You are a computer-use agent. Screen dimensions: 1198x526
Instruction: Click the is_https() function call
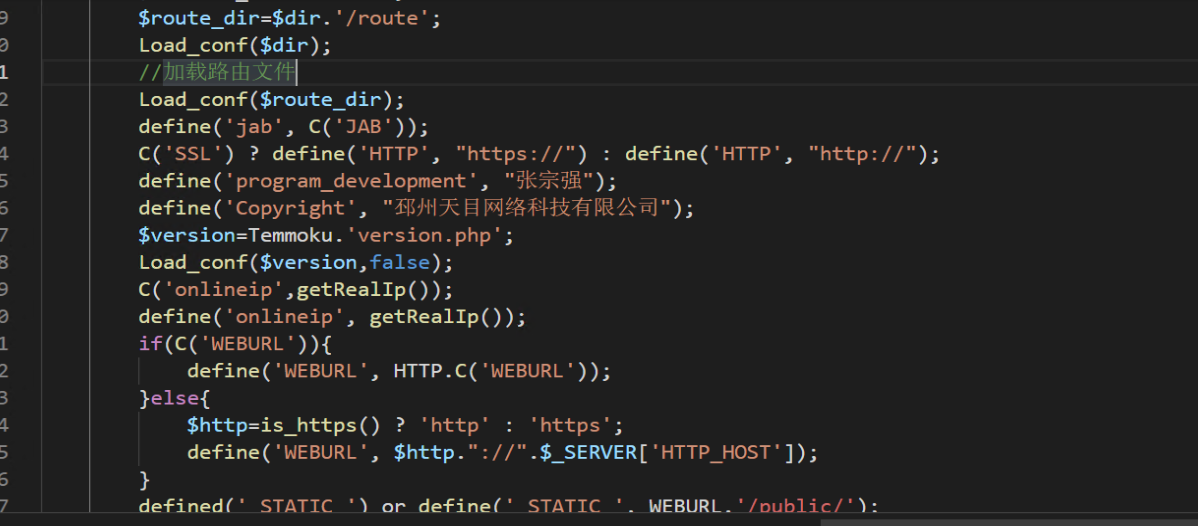pos(321,425)
